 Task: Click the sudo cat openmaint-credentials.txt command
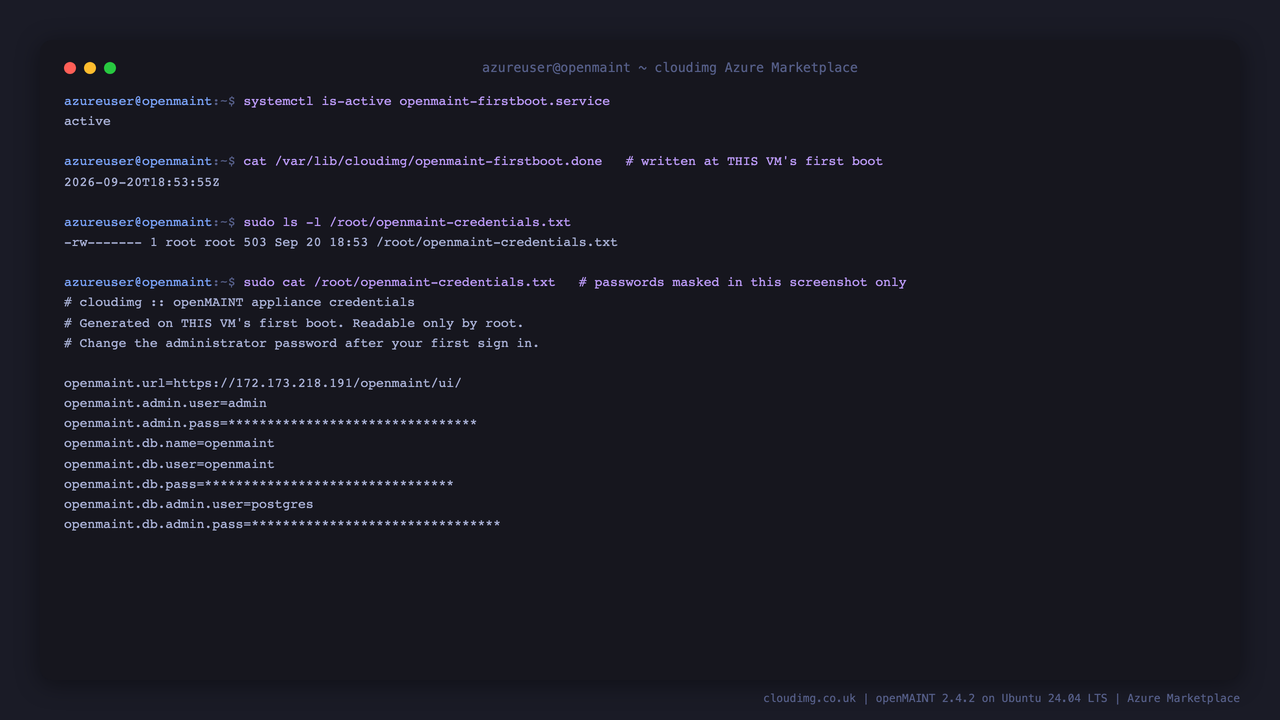[399, 282]
